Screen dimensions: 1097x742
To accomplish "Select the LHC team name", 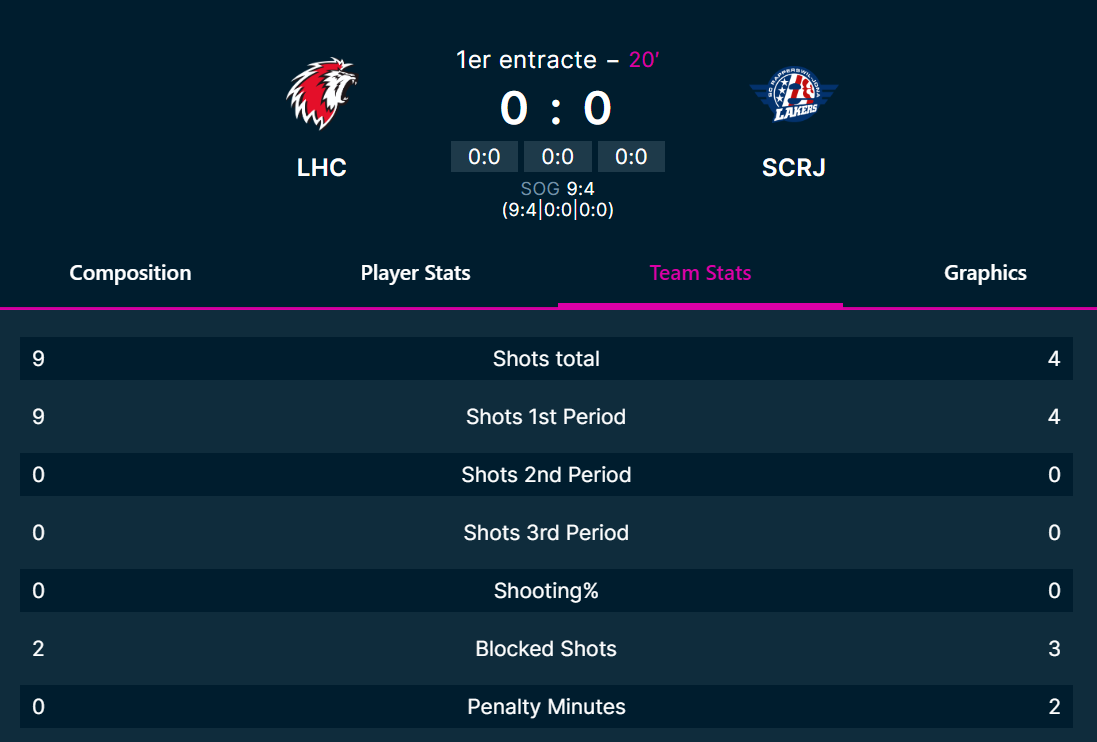I will [x=322, y=167].
